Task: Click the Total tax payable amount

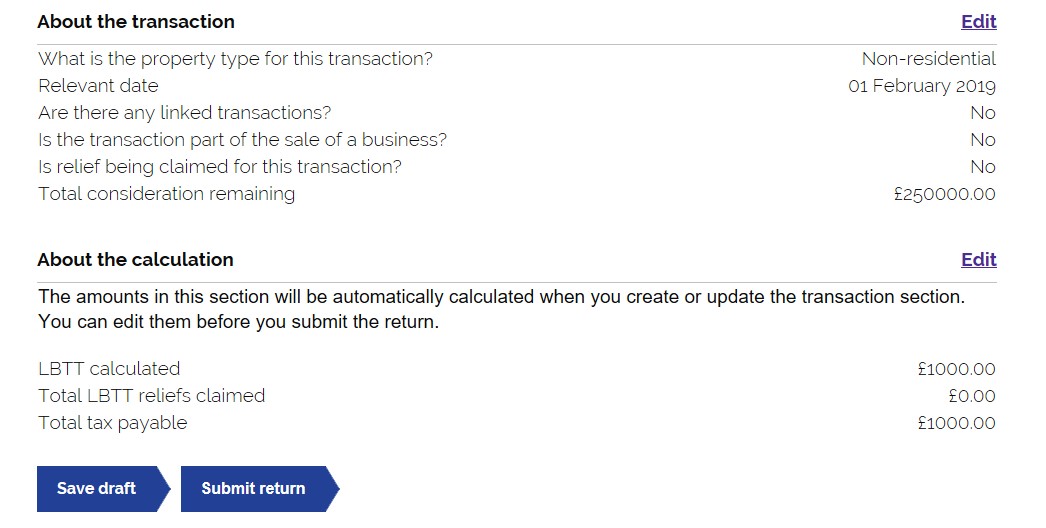Action: coord(957,423)
